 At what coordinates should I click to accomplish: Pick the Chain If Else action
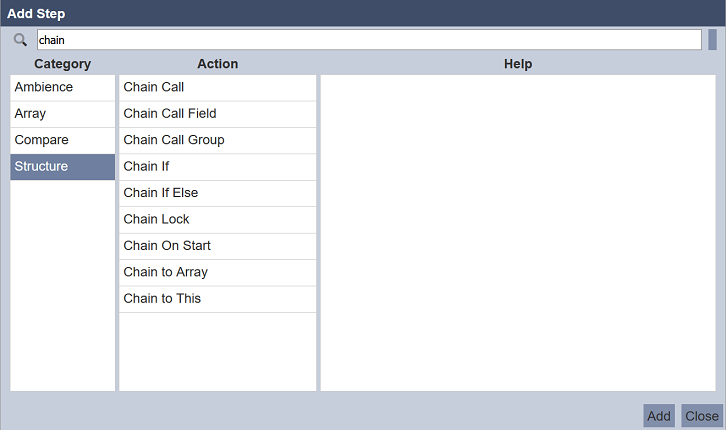217,193
